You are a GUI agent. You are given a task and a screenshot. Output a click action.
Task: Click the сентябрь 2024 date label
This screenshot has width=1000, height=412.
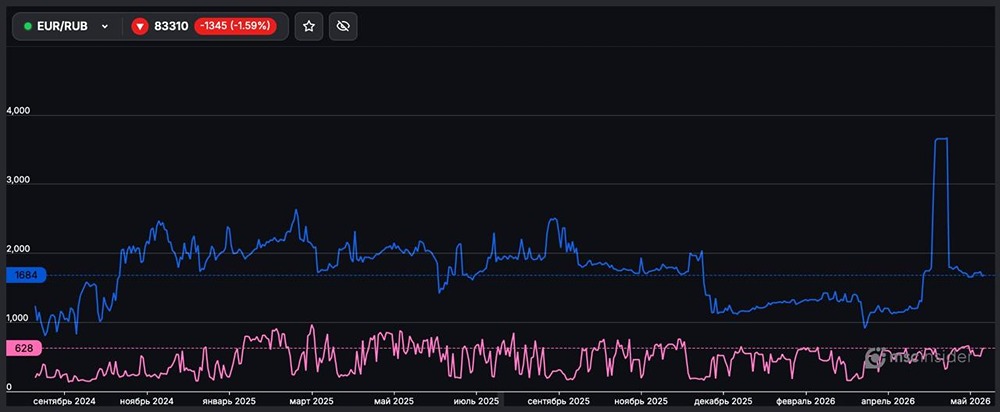[x=64, y=401]
